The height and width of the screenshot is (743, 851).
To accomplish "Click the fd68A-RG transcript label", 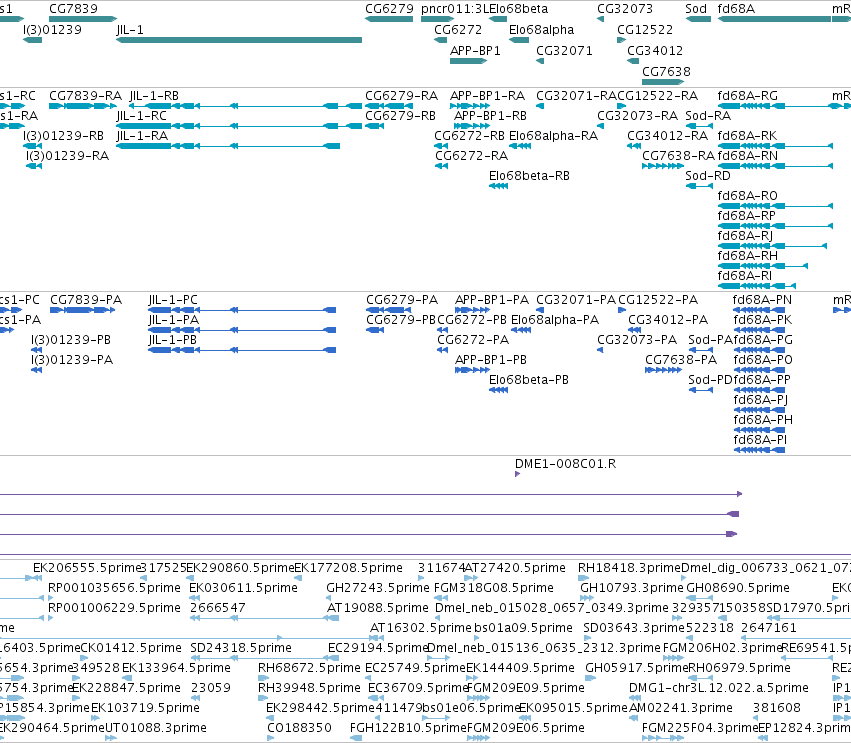I will [747, 96].
